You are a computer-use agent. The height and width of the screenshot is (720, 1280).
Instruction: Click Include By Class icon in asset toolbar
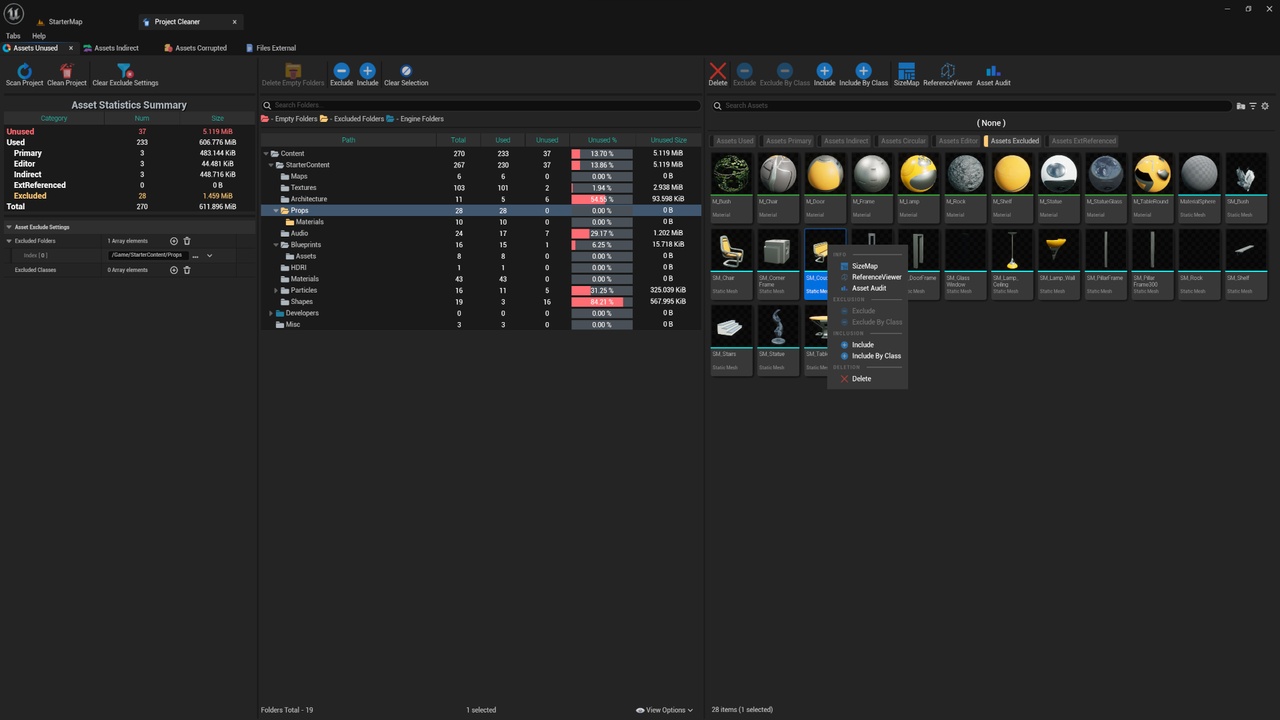point(863,71)
